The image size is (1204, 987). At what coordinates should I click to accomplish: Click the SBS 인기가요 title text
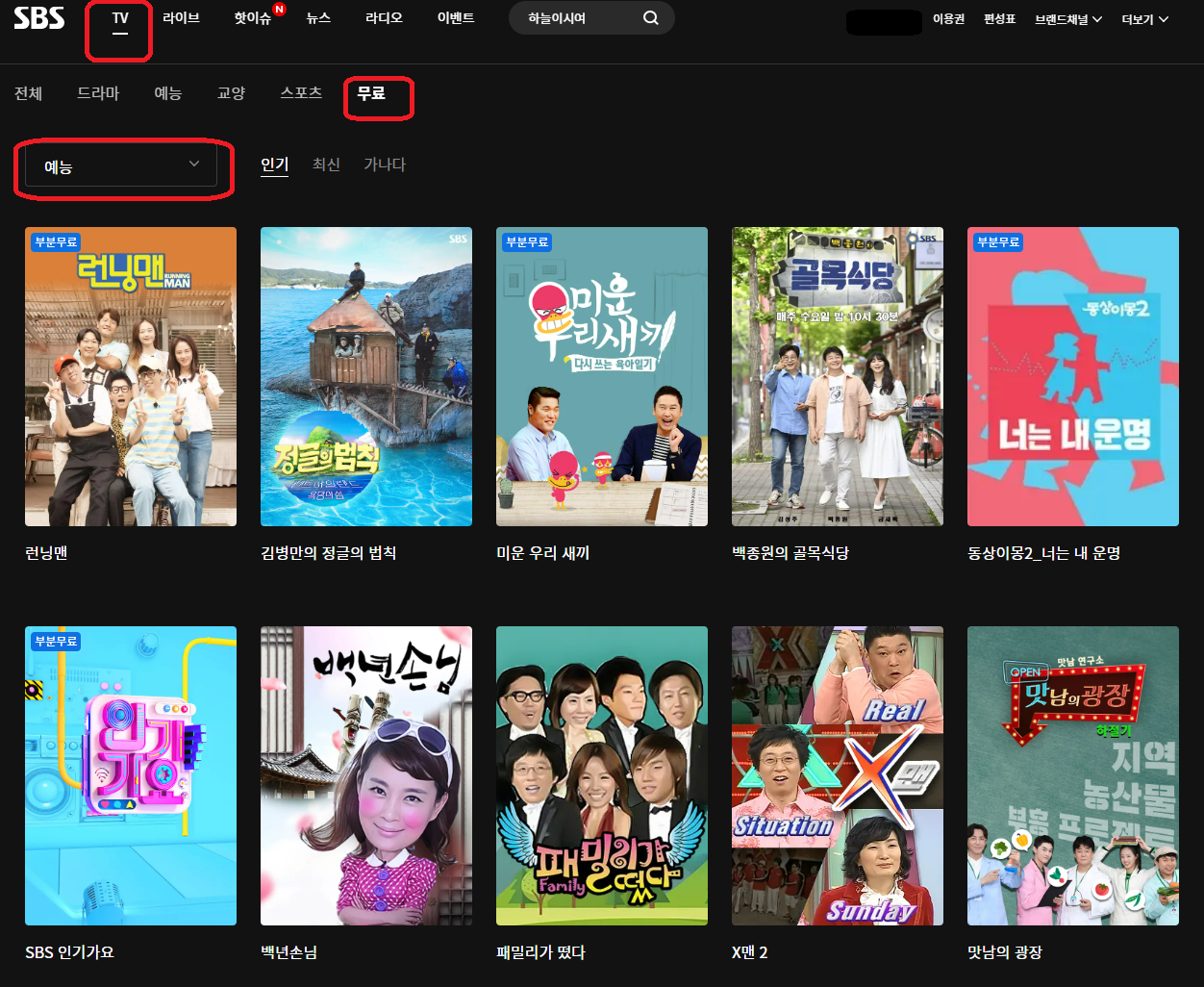[x=69, y=952]
